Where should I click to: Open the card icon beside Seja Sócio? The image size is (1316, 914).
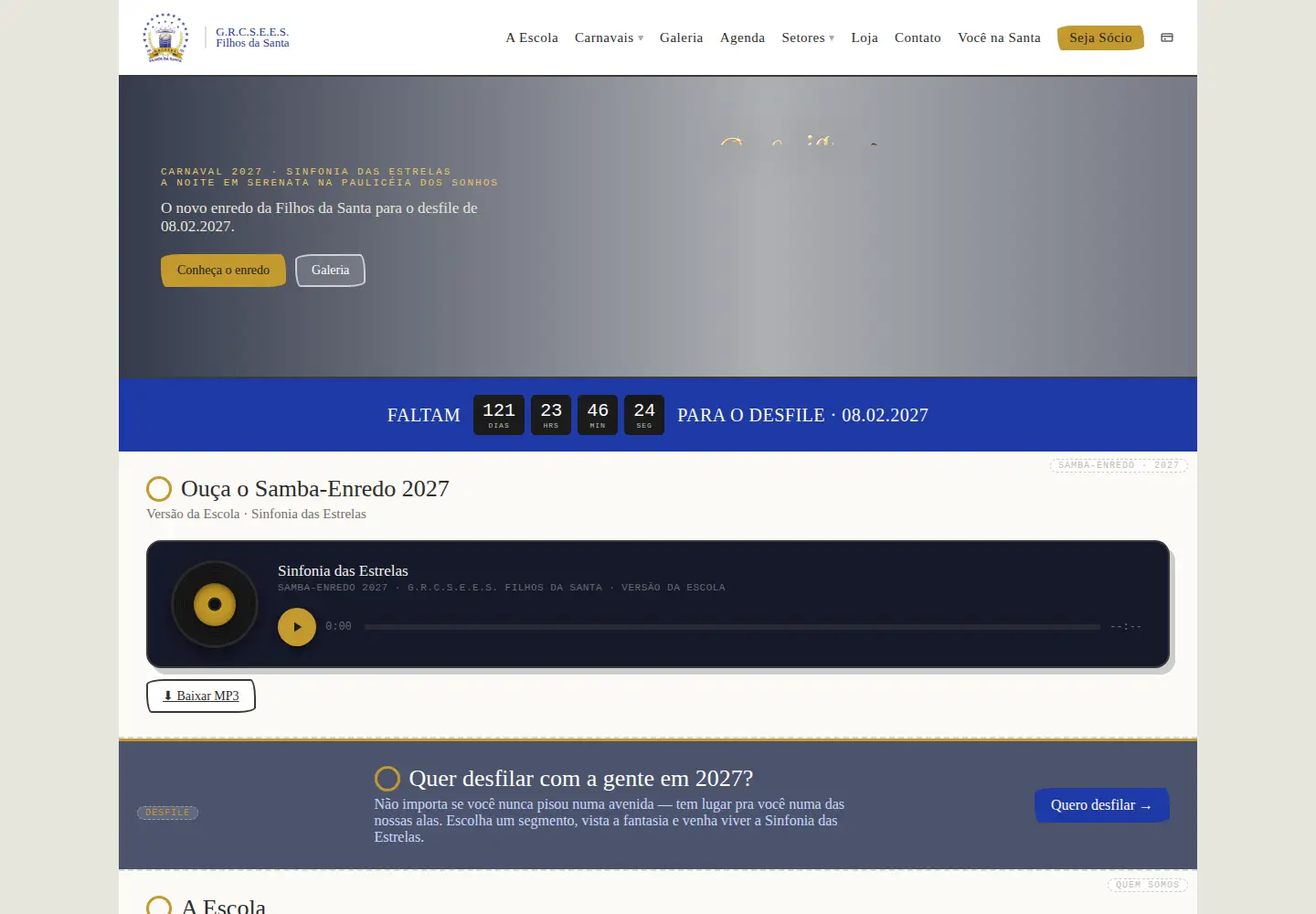click(x=1167, y=37)
